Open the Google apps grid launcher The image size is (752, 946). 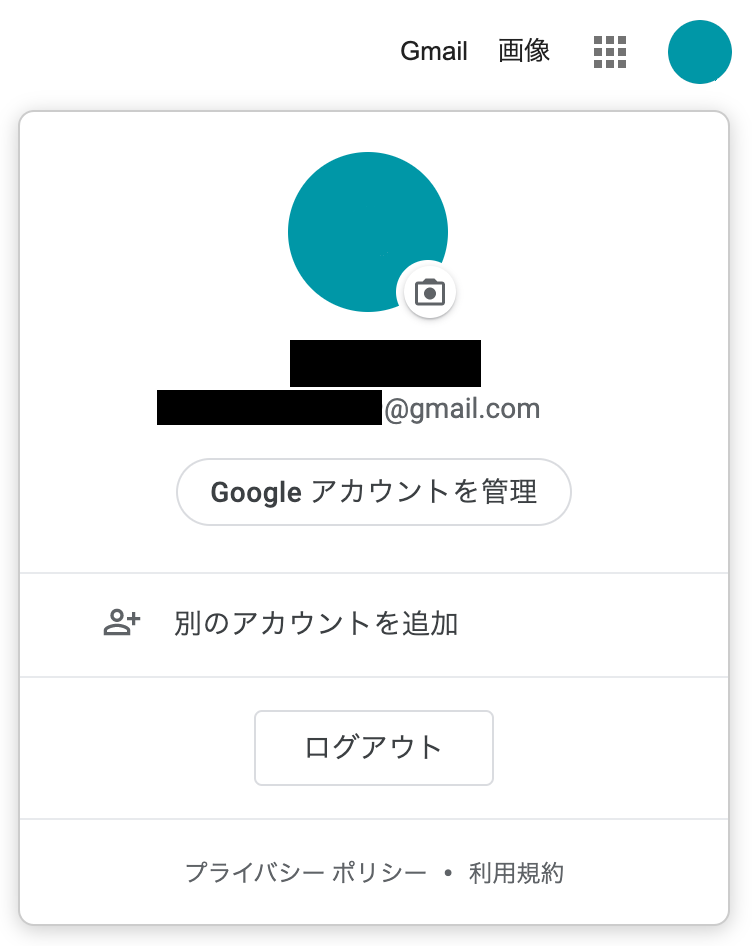coord(610,52)
